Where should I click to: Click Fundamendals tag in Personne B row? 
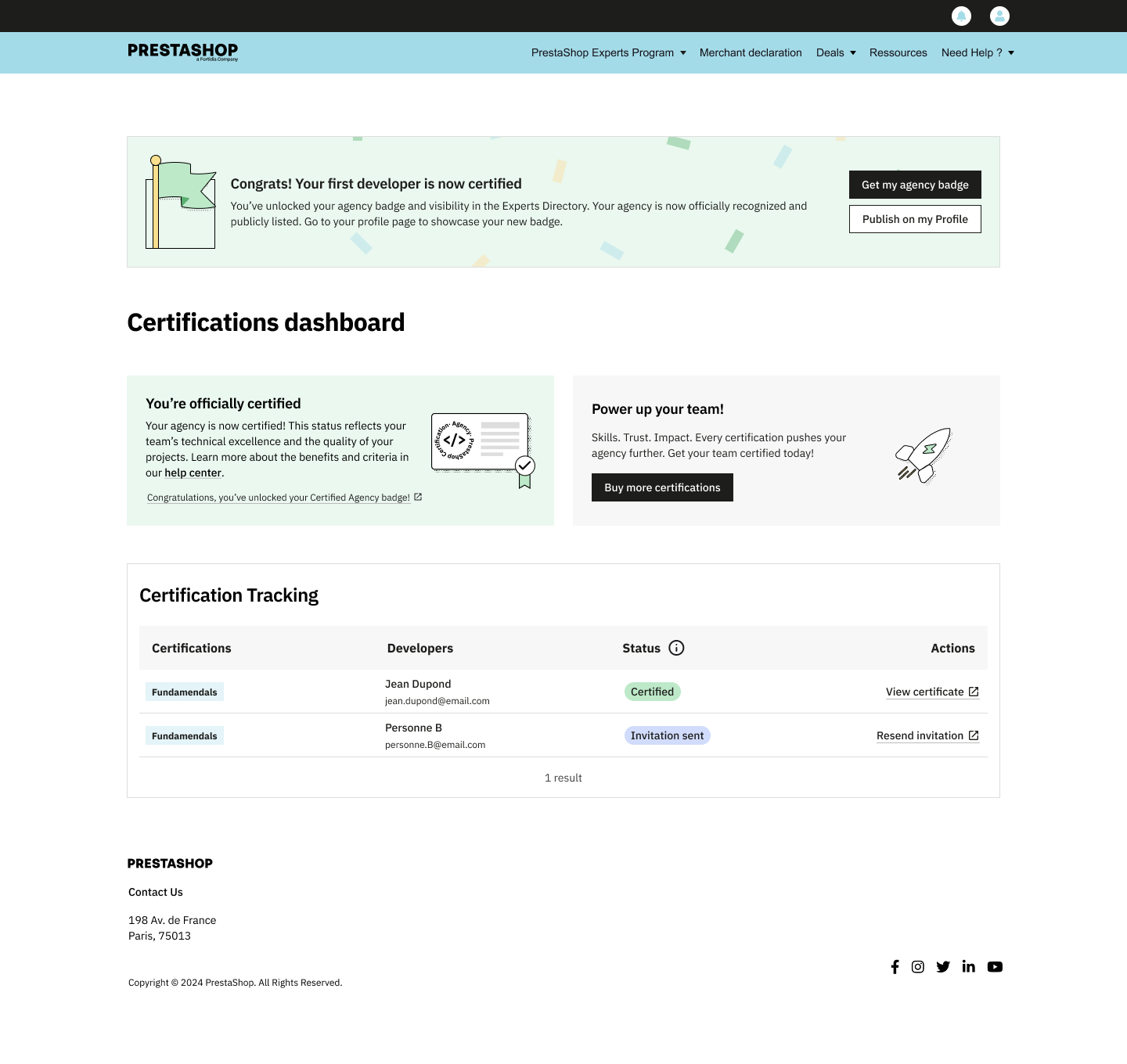pyautogui.click(x=185, y=735)
